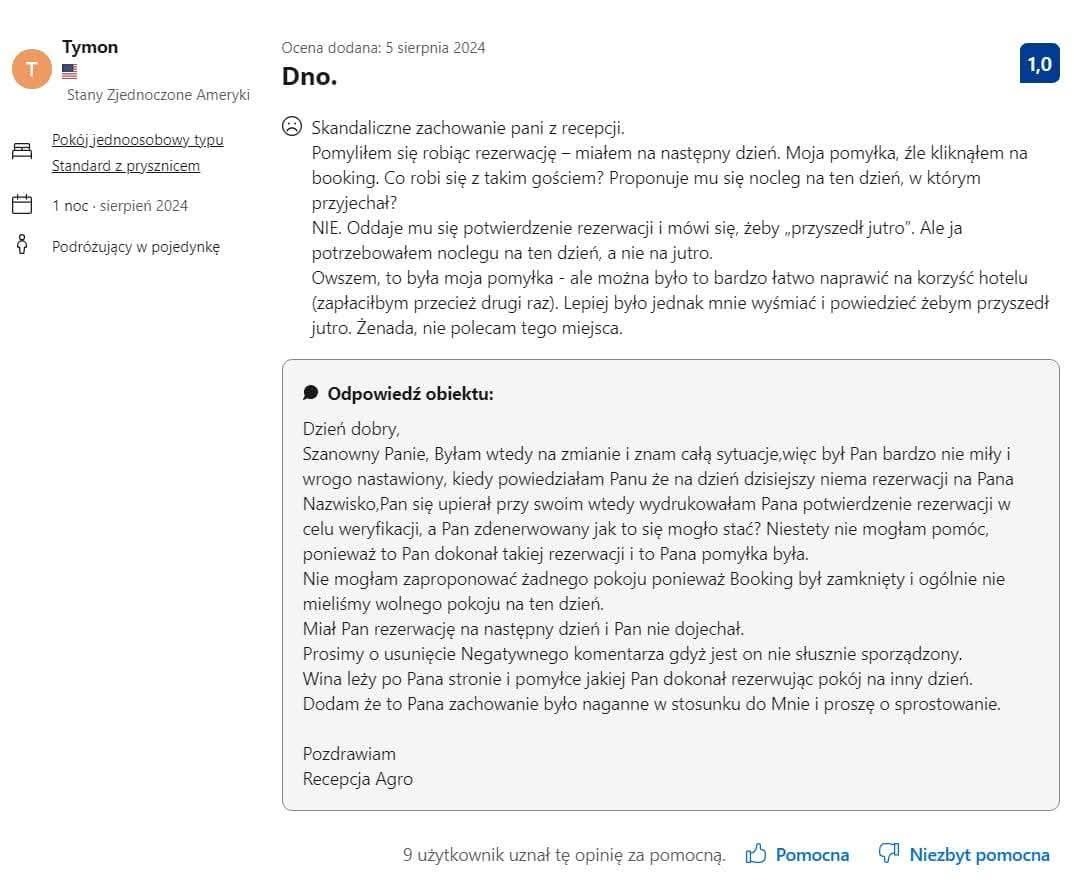Click the calendar icon next to stay date
Image resolution: width=1076 pixels, height=892 pixels.
click(x=22, y=205)
